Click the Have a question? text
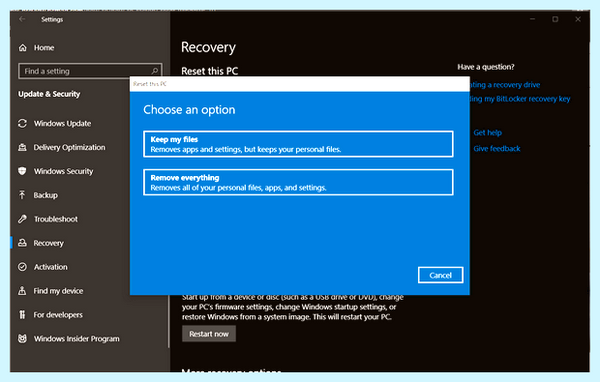 click(x=486, y=67)
